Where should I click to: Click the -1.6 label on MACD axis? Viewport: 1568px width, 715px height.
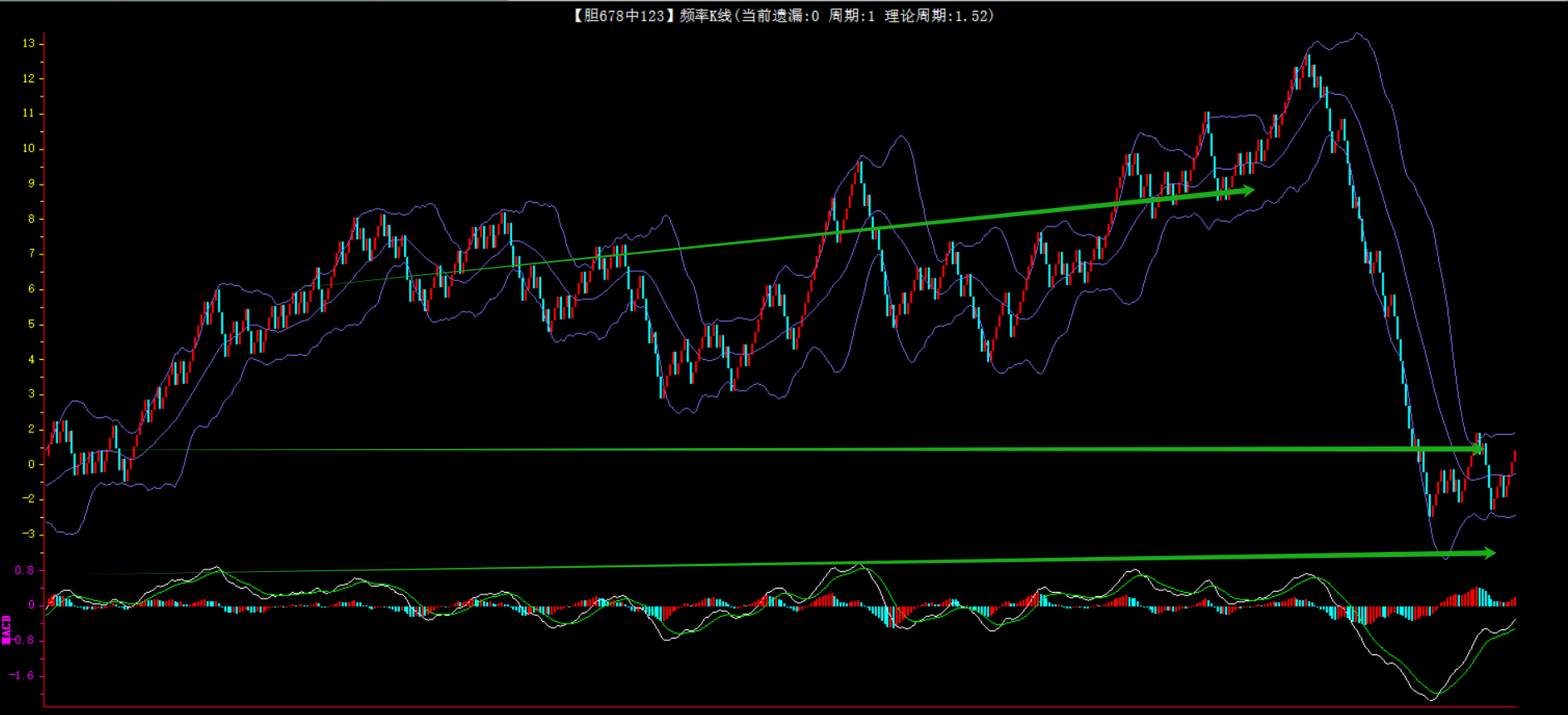(x=22, y=675)
